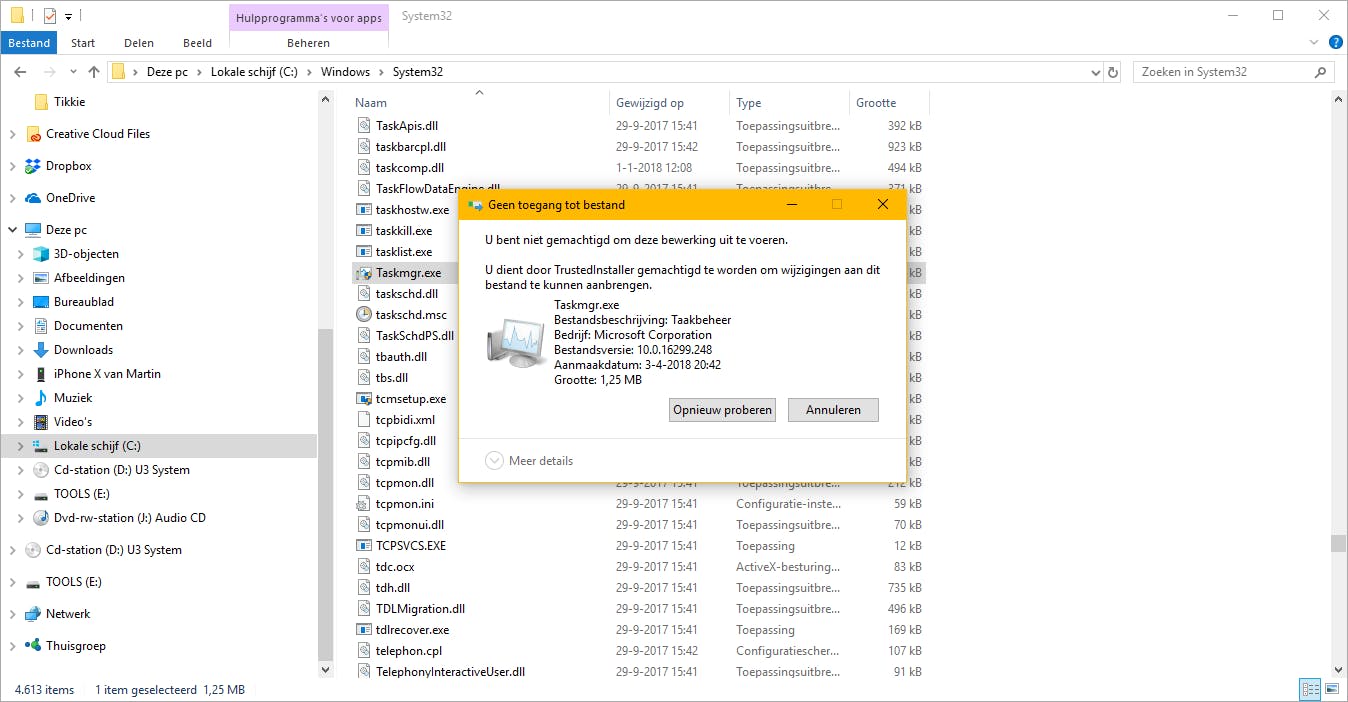The width and height of the screenshot is (1348, 702).
Task: Select the tcpbidi.xml file
Action: click(x=404, y=420)
